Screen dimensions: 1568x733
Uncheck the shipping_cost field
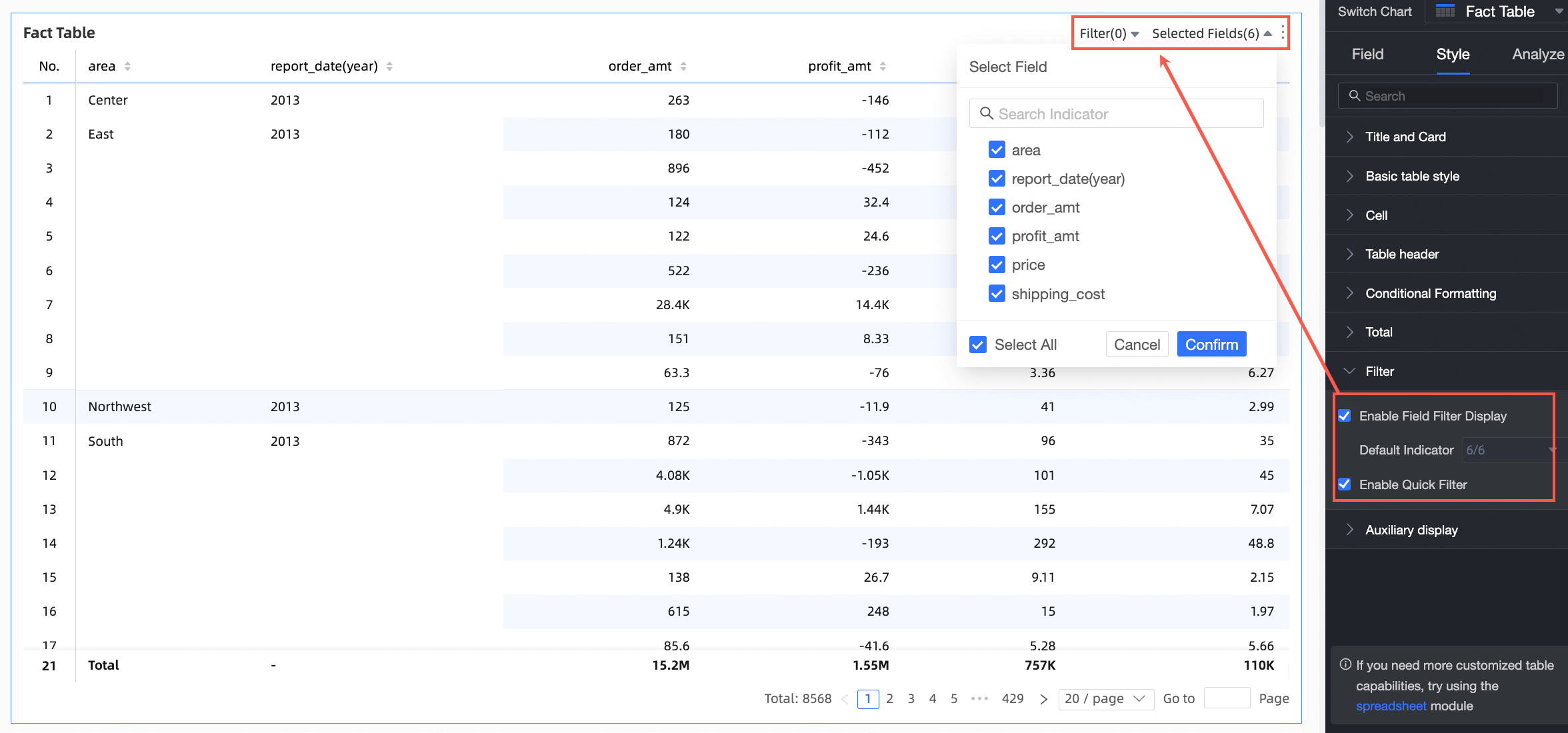pyautogui.click(x=997, y=294)
